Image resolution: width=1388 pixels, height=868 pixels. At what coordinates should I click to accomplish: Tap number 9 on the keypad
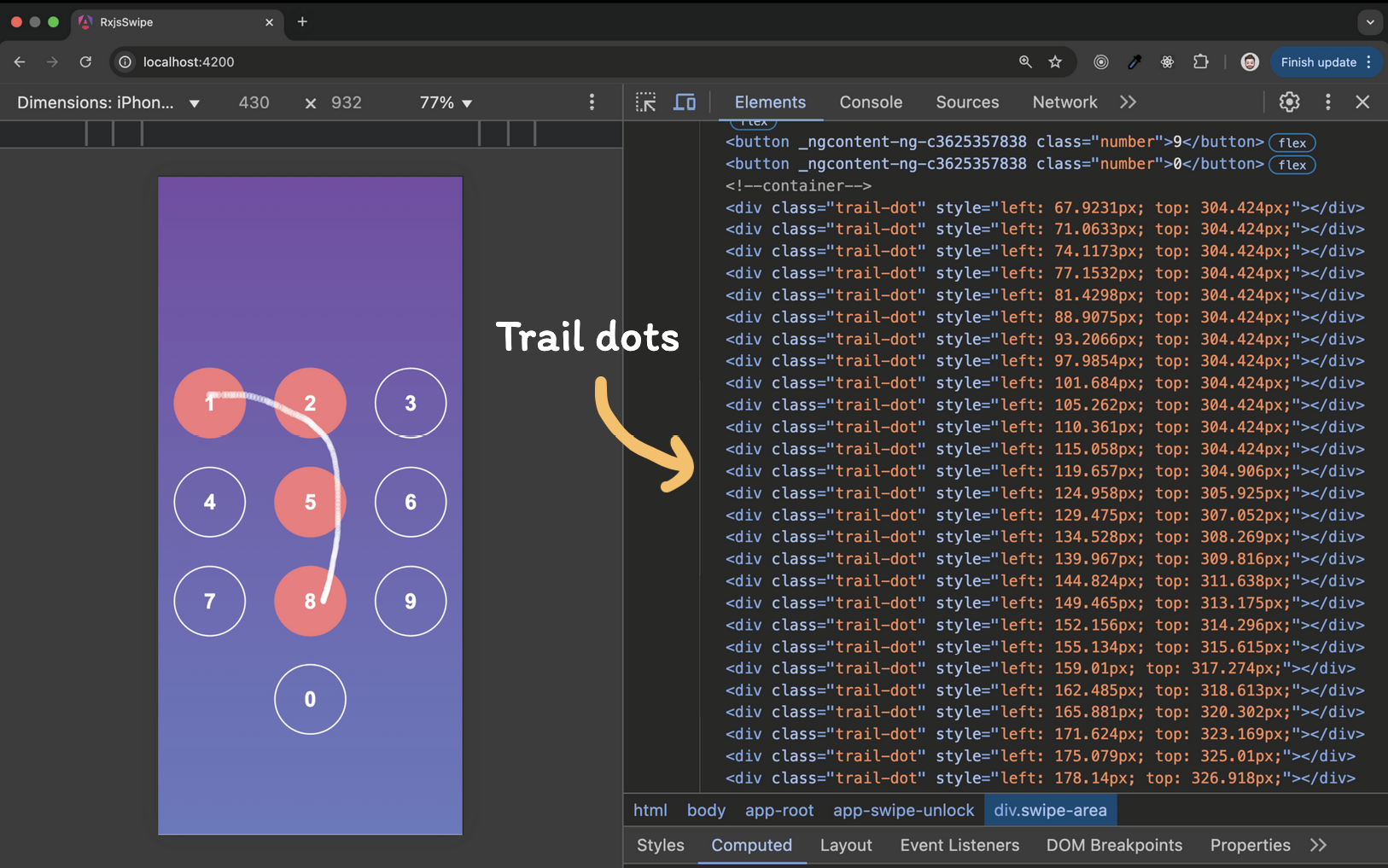pyautogui.click(x=411, y=601)
